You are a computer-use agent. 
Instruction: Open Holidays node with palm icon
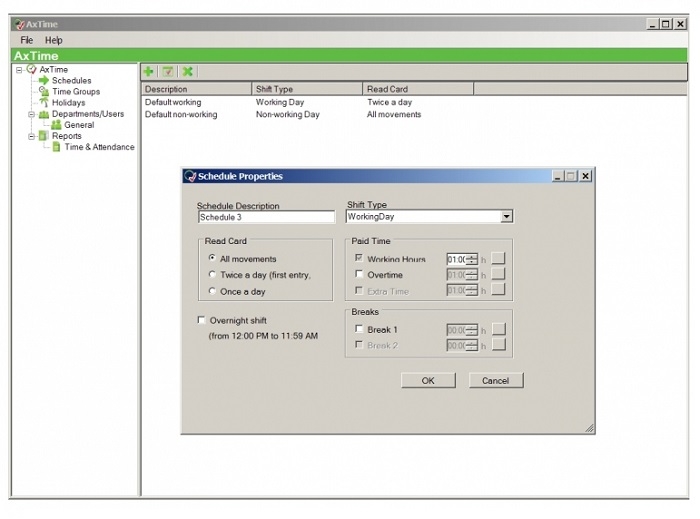coord(68,103)
